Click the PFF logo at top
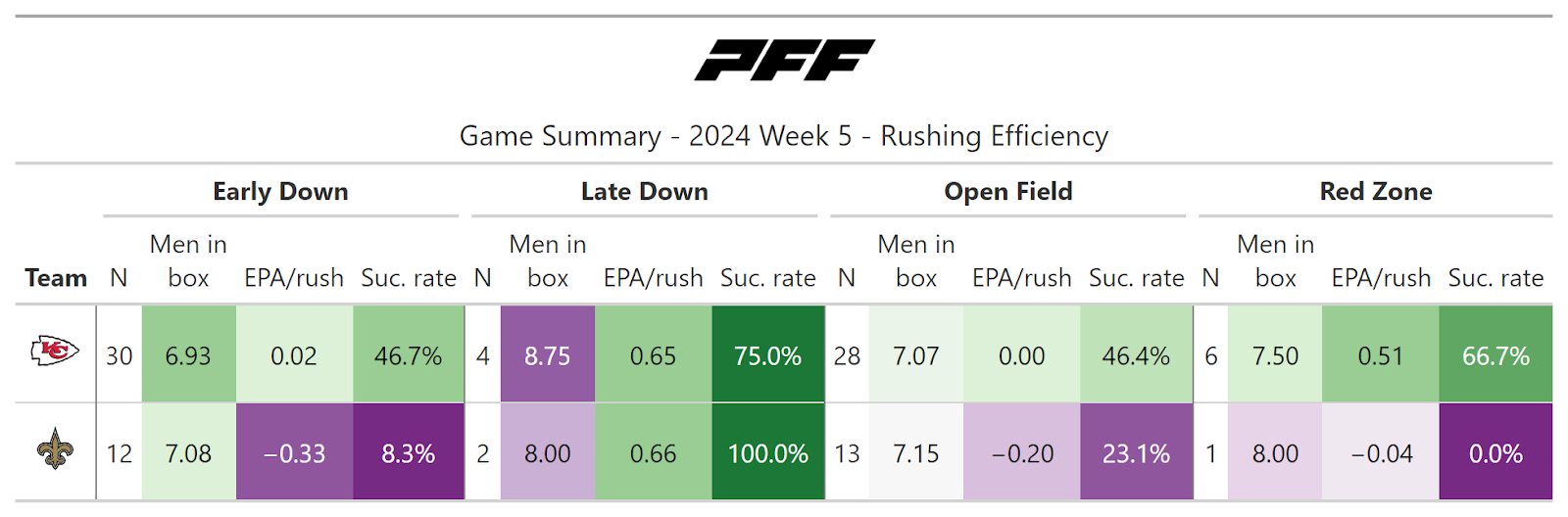Image resolution: width=1568 pixels, height=517 pixels. [x=784, y=60]
